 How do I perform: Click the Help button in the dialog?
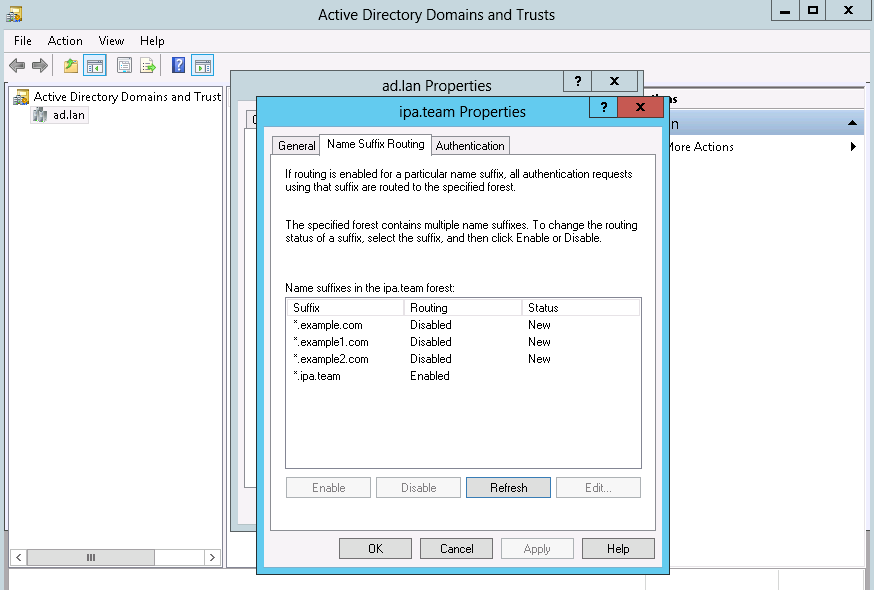[618, 548]
